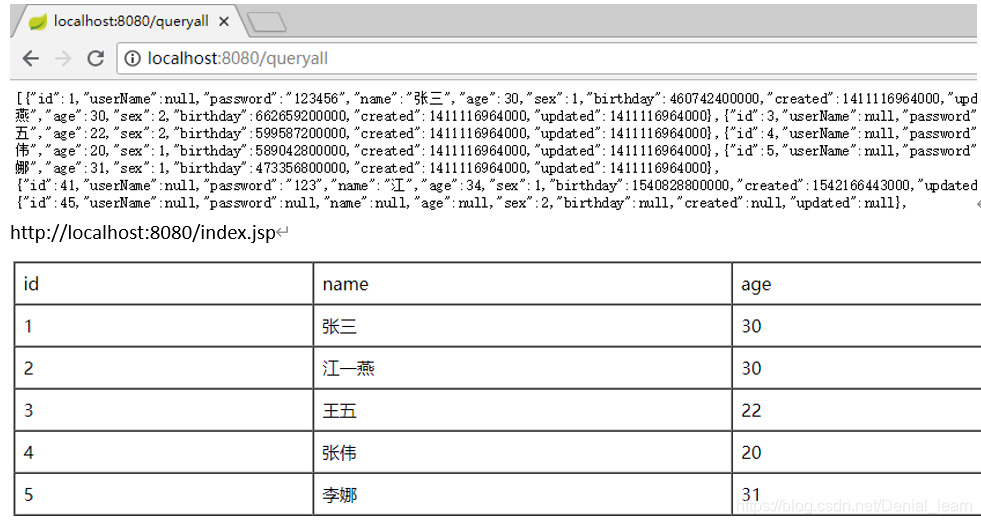Click id cell '4'
Screen dimensions: 981x524
pos(164,452)
